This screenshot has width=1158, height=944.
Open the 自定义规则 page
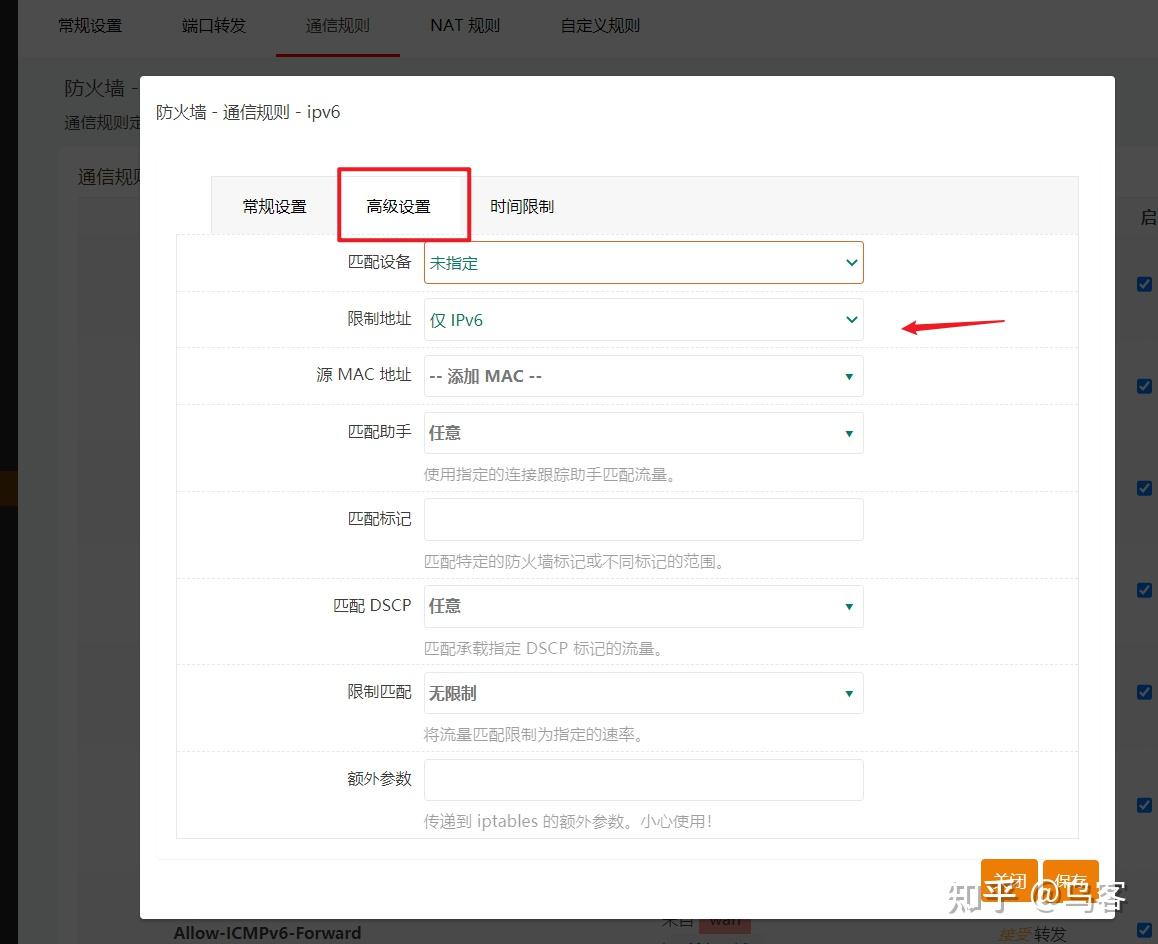[x=599, y=25]
